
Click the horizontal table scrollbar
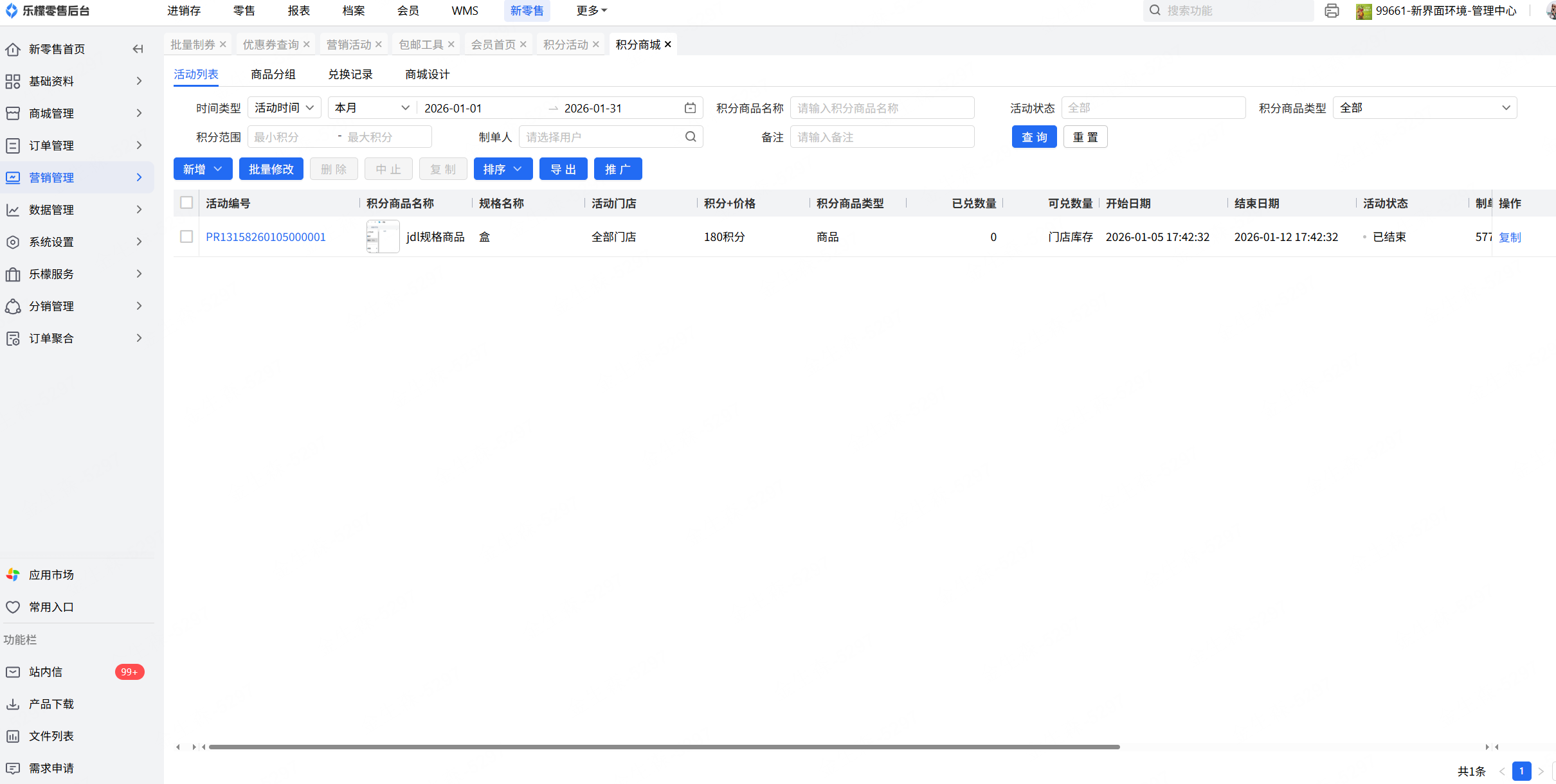click(x=664, y=747)
